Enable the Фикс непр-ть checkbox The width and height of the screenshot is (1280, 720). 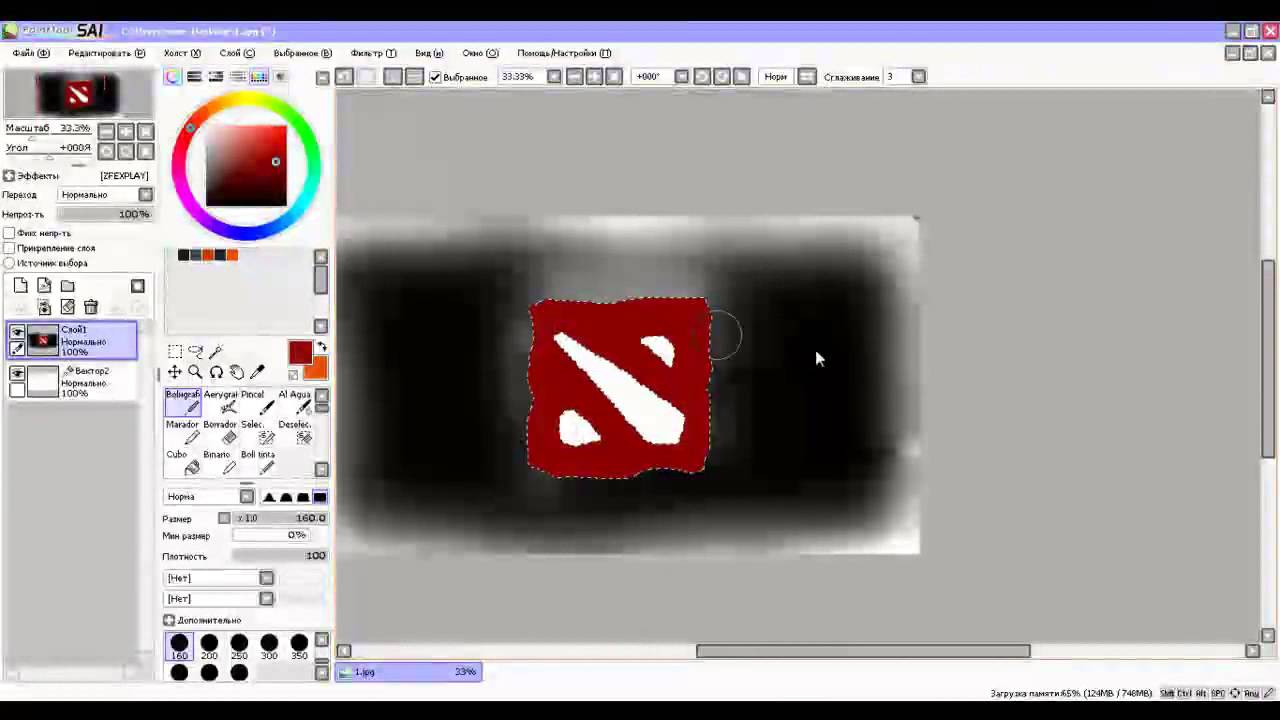click(x=9, y=233)
